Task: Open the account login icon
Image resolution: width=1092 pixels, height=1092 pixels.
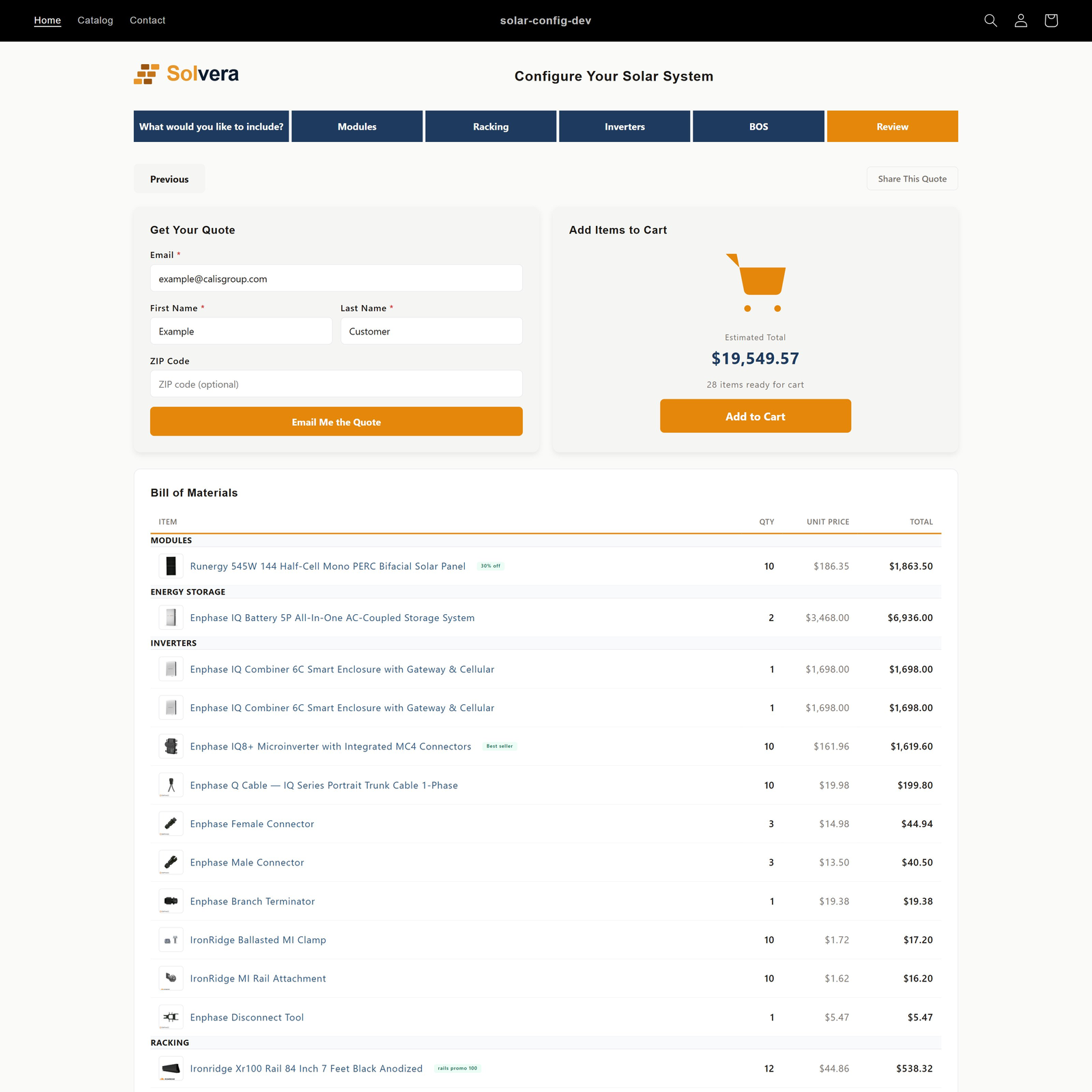Action: (x=1020, y=20)
